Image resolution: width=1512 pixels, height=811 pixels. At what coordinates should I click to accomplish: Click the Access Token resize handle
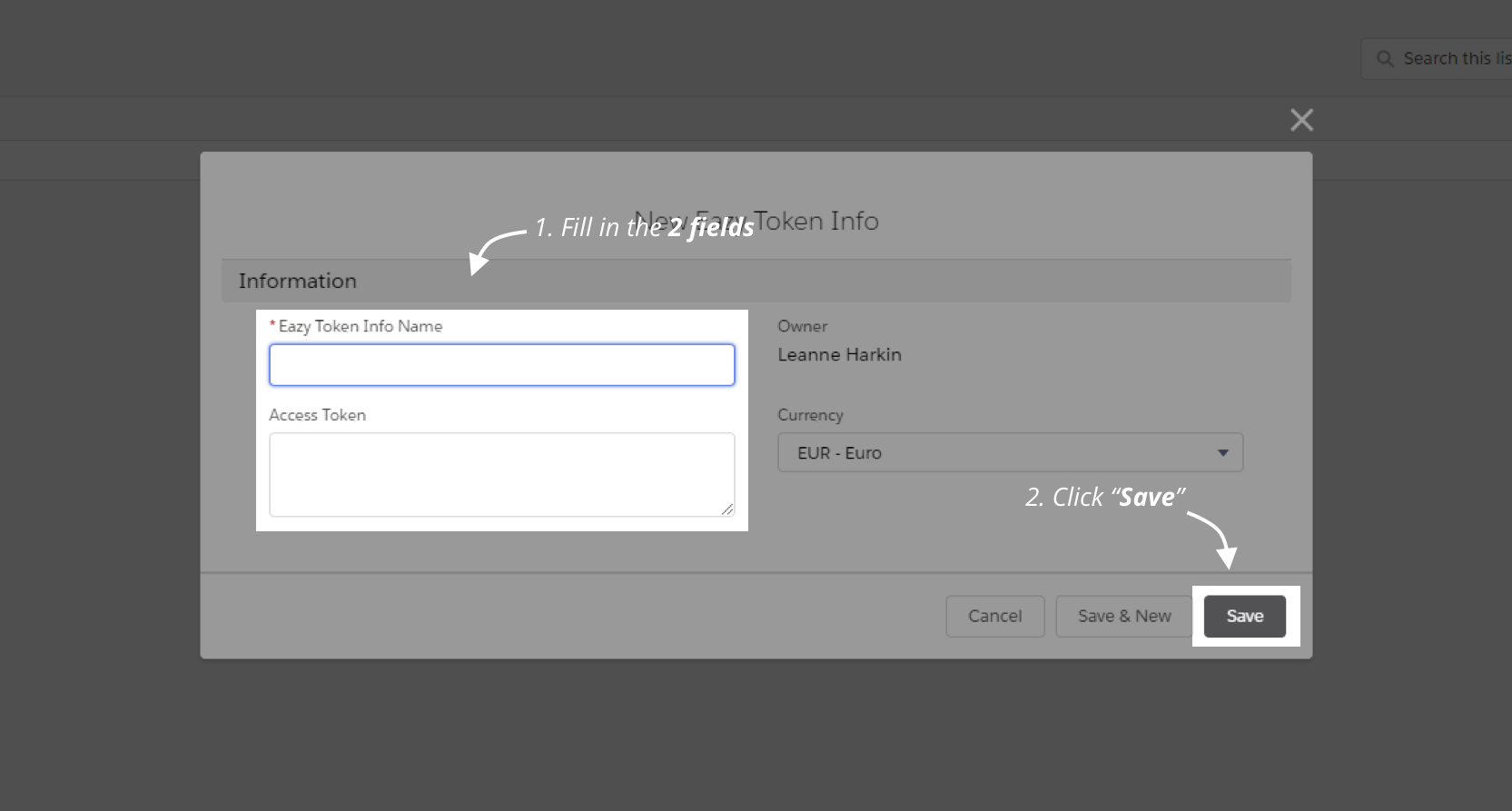coord(727,509)
